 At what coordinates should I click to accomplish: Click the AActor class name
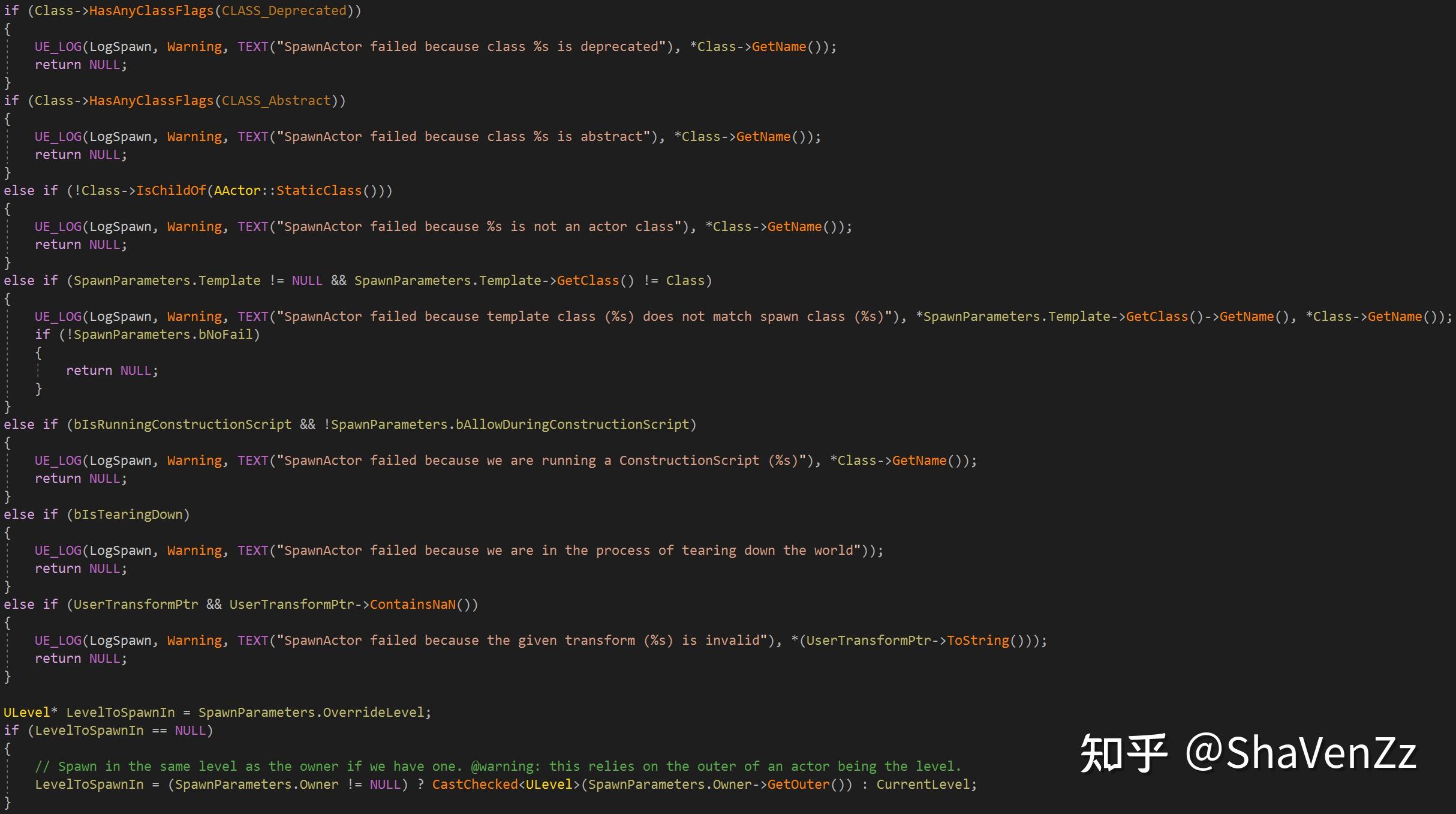237,191
